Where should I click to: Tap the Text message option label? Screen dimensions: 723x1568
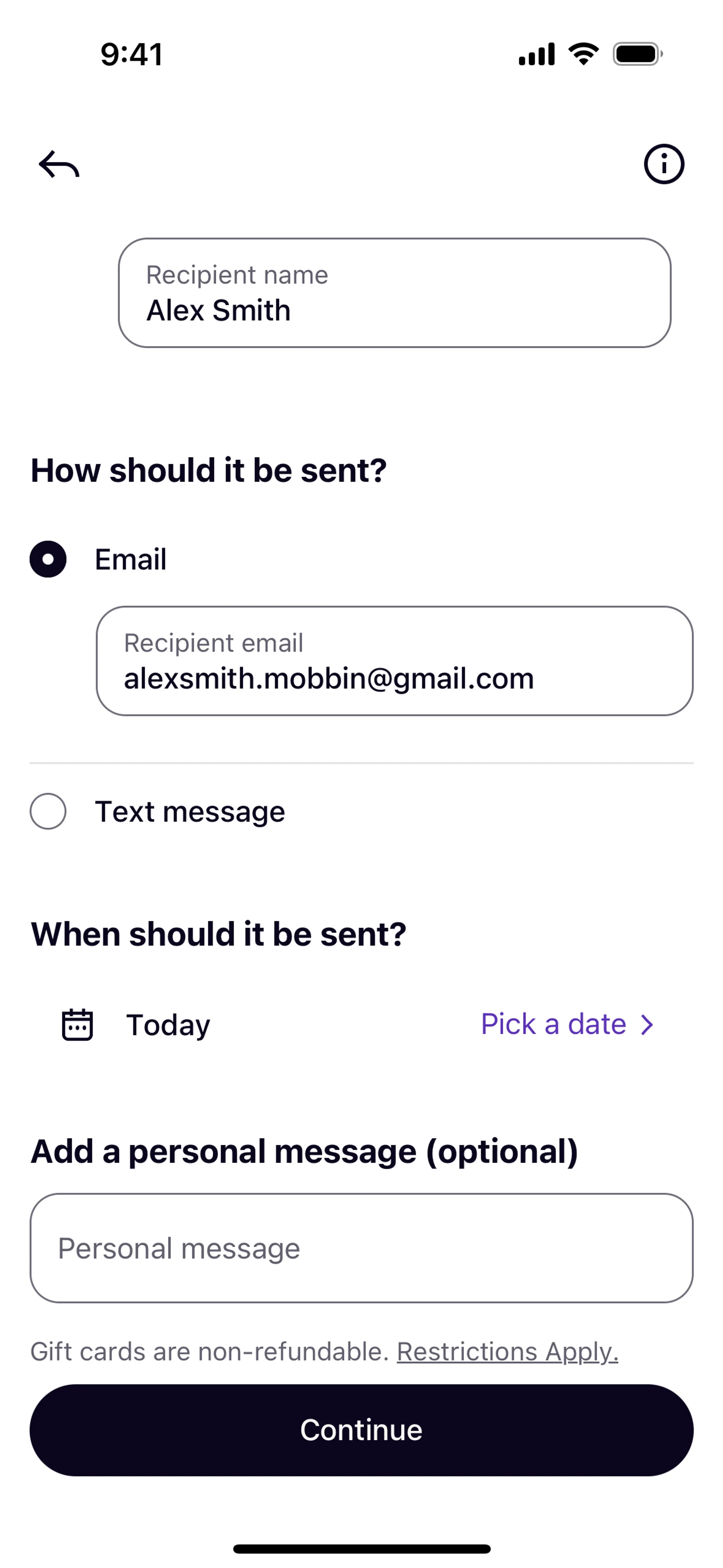tap(190, 812)
